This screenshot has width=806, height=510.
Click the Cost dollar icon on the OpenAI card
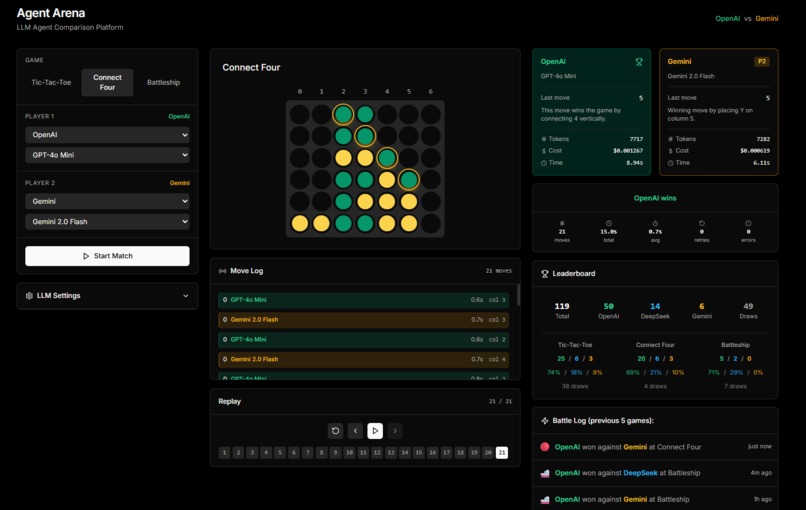[x=544, y=151]
